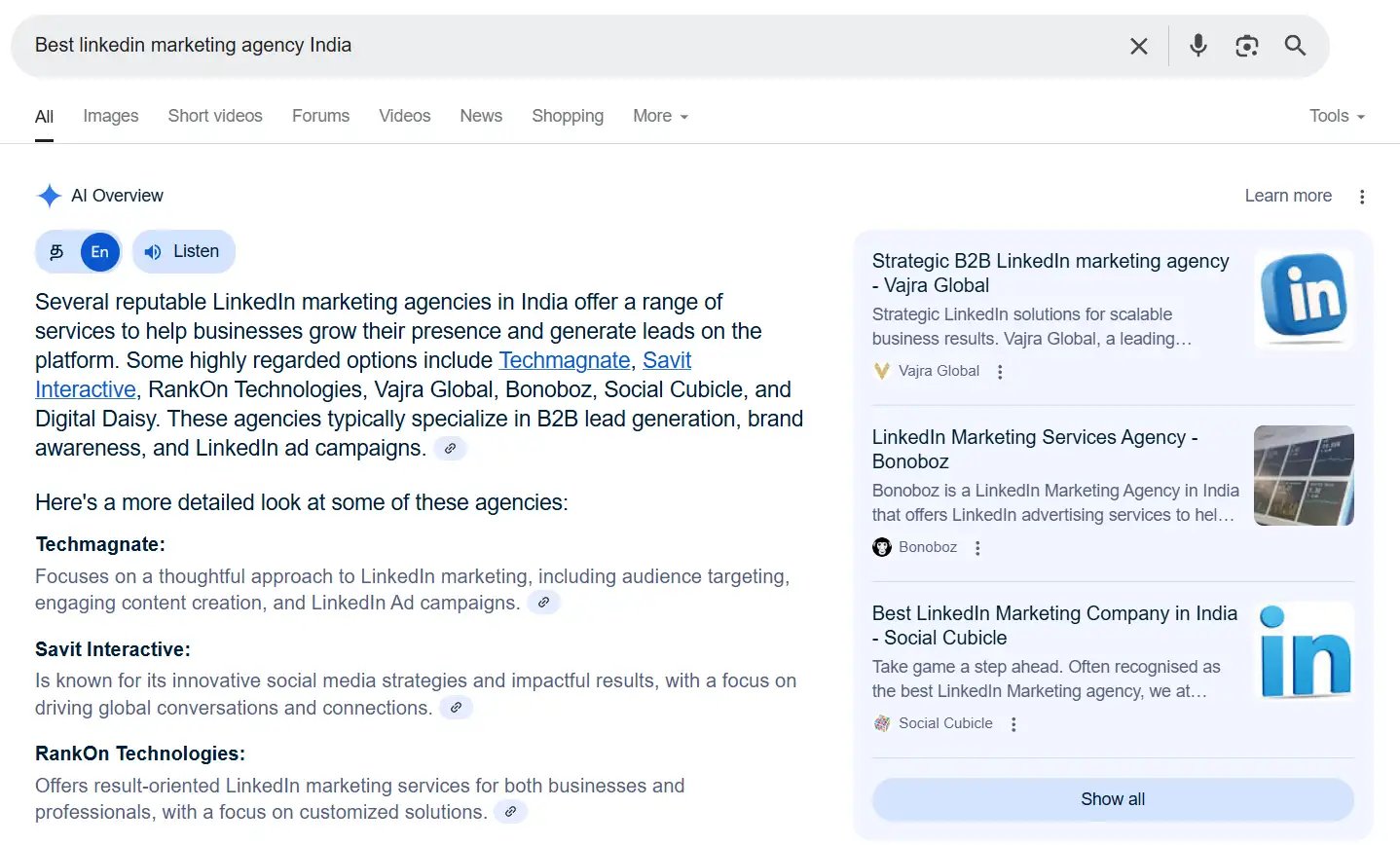Click source link icon after Savit Interactive description
The image size is (1400, 845).
click(456, 708)
